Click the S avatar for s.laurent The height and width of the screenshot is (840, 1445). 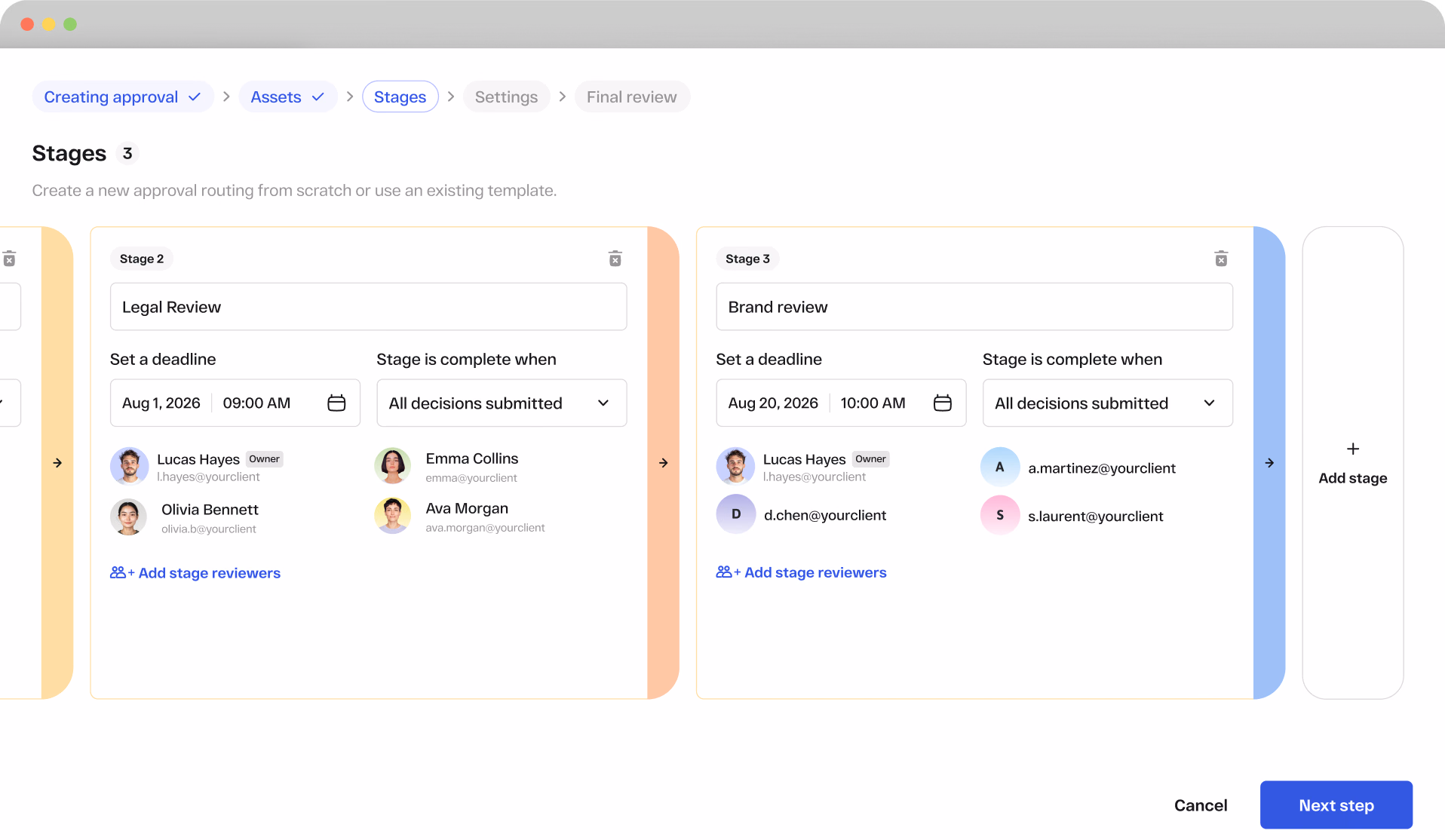(1000, 515)
